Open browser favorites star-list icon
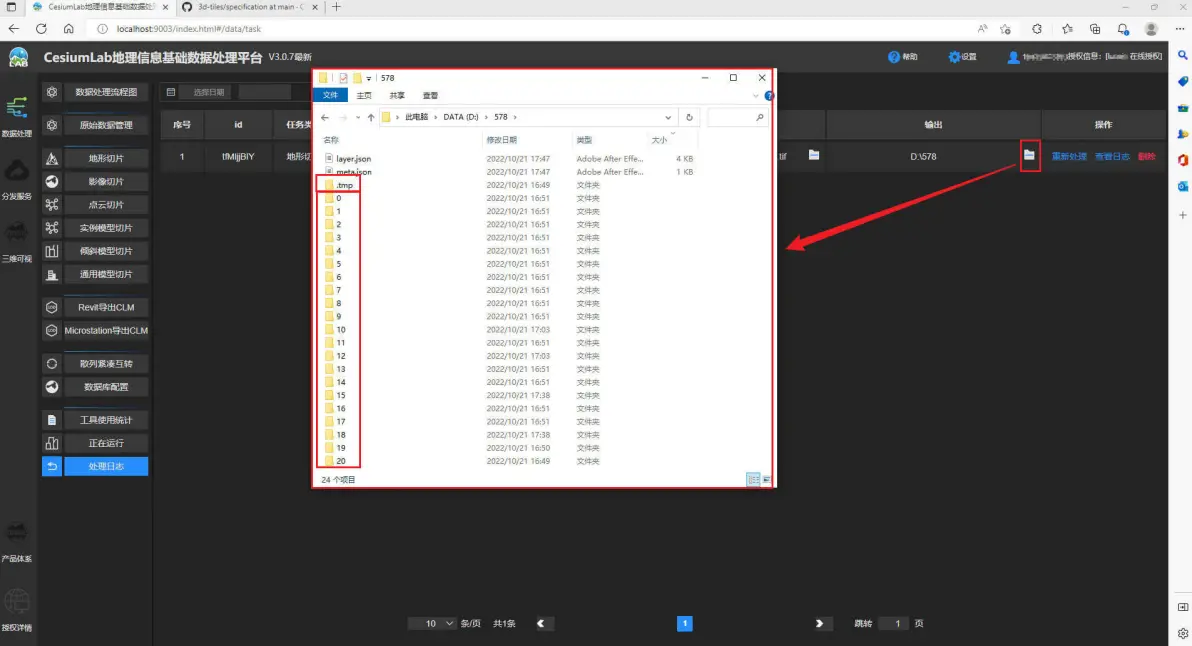 (x=1067, y=29)
